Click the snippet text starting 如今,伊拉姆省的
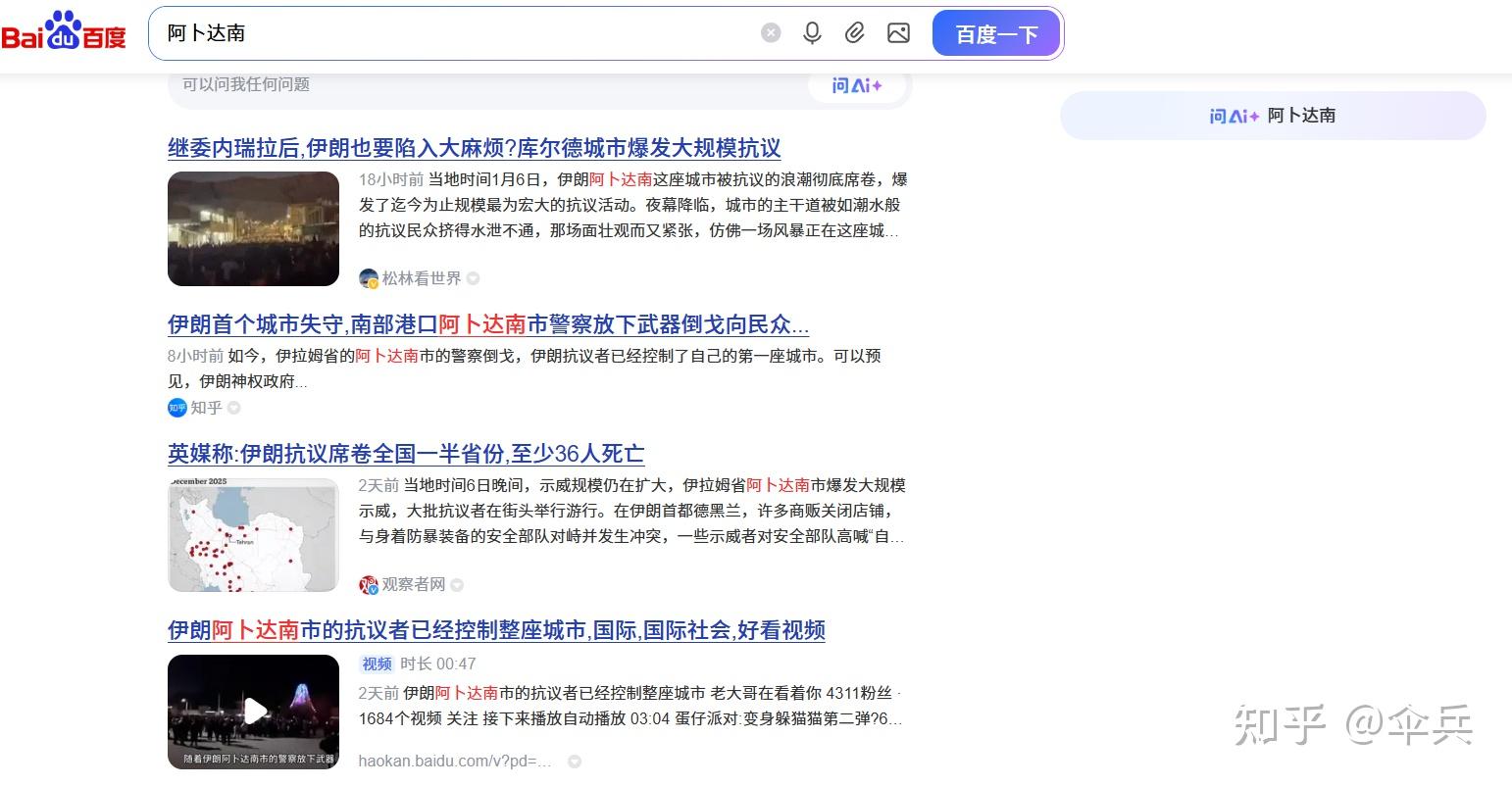Screen dimensions: 1512x787 point(525,369)
